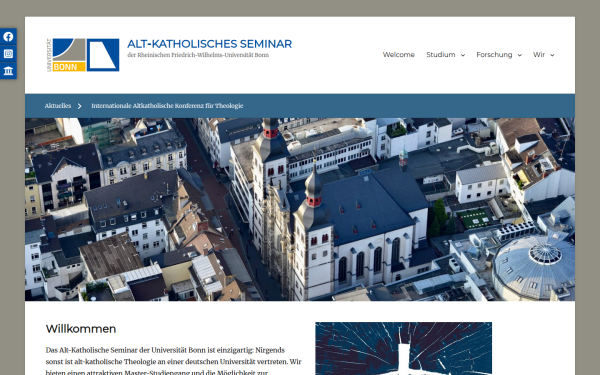Click the university building icon in sidebar
Screen dimensions: 600x375
tap(8, 71)
